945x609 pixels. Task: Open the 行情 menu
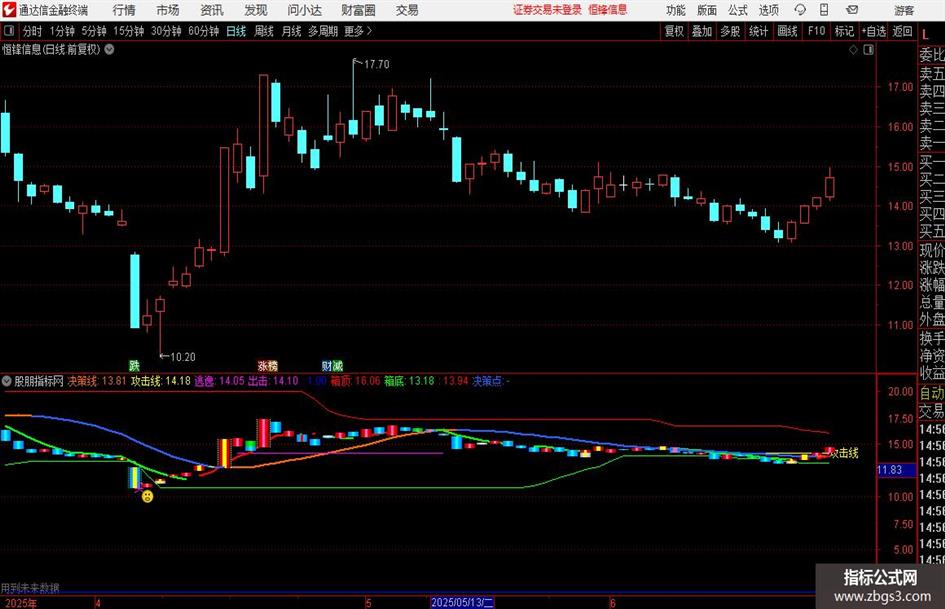124,10
